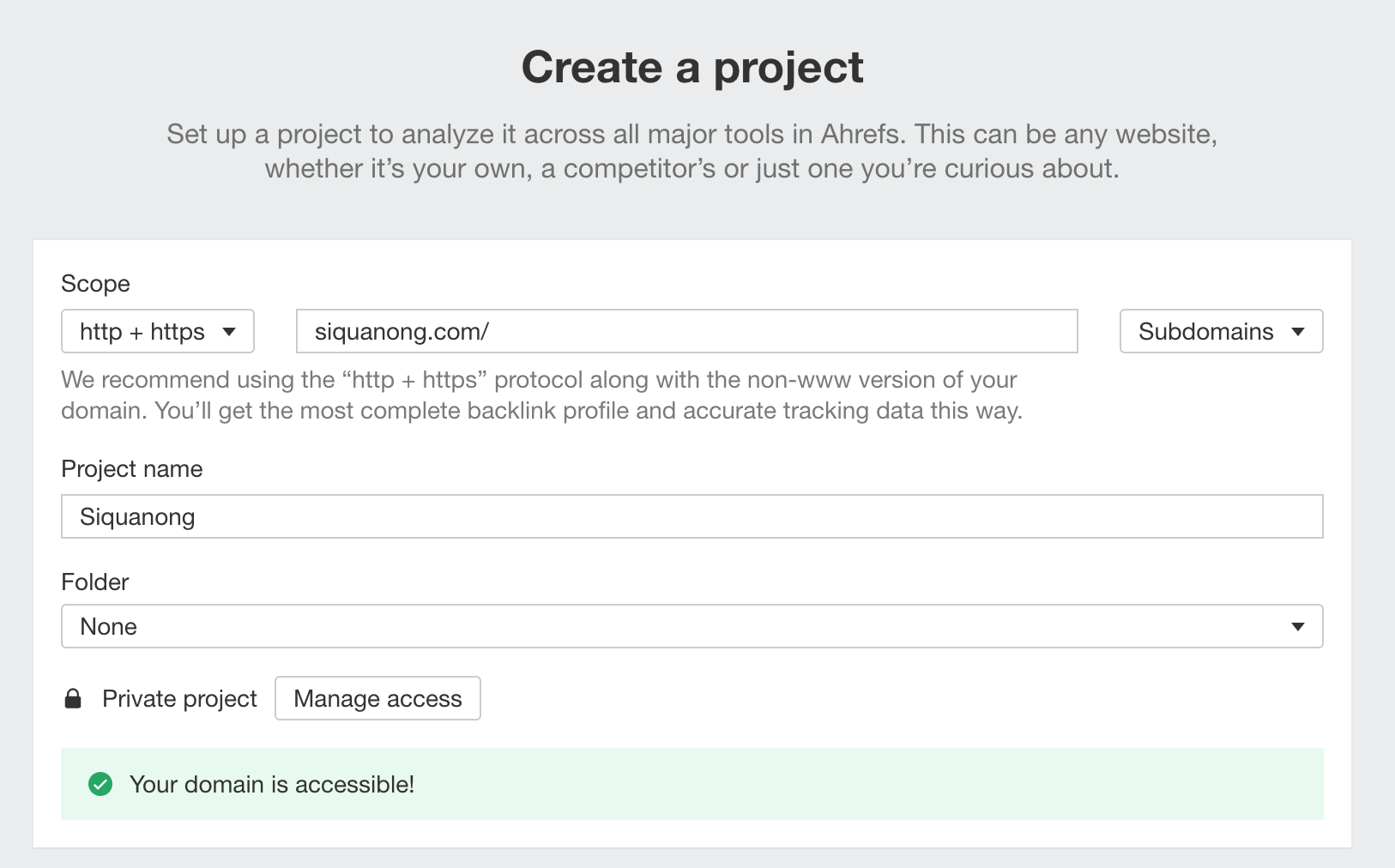
Task: Open the Subdomains scope dropdown
Action: pos(1220,331)
